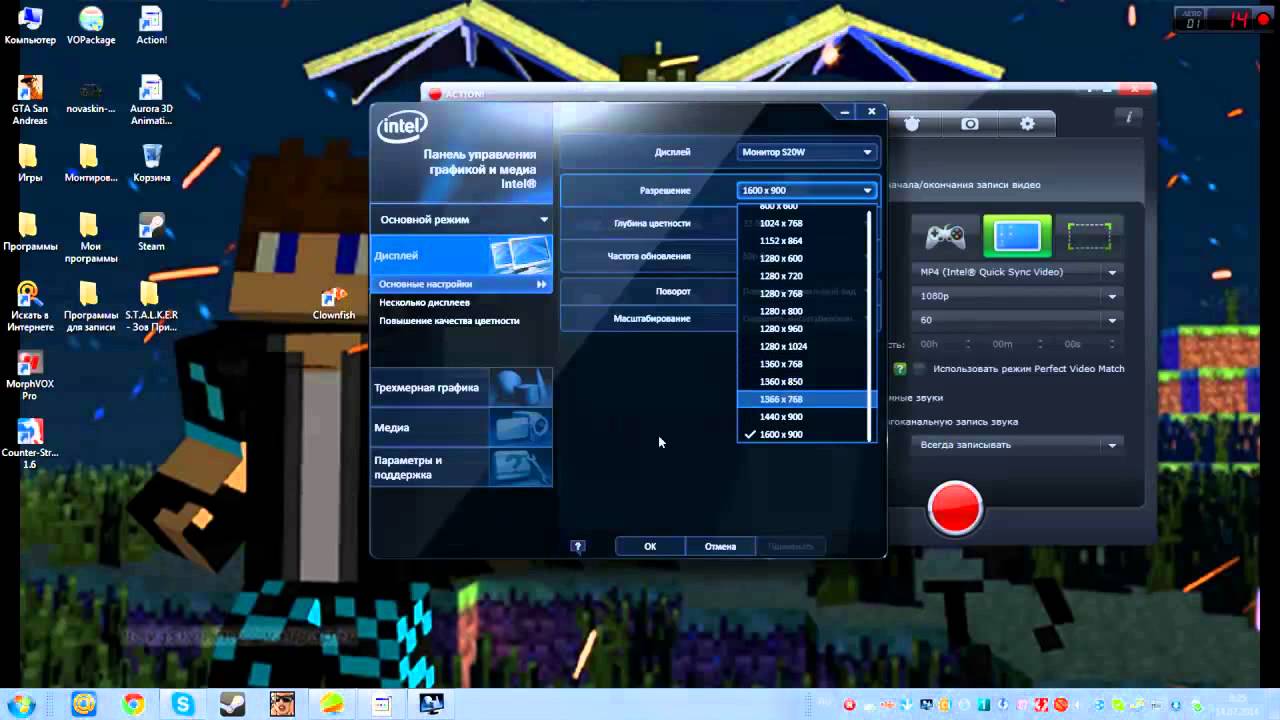This screenshot has width=1280, height=720.
Task: Click the green help question mark in Action!
Action: tap(900, 369)
